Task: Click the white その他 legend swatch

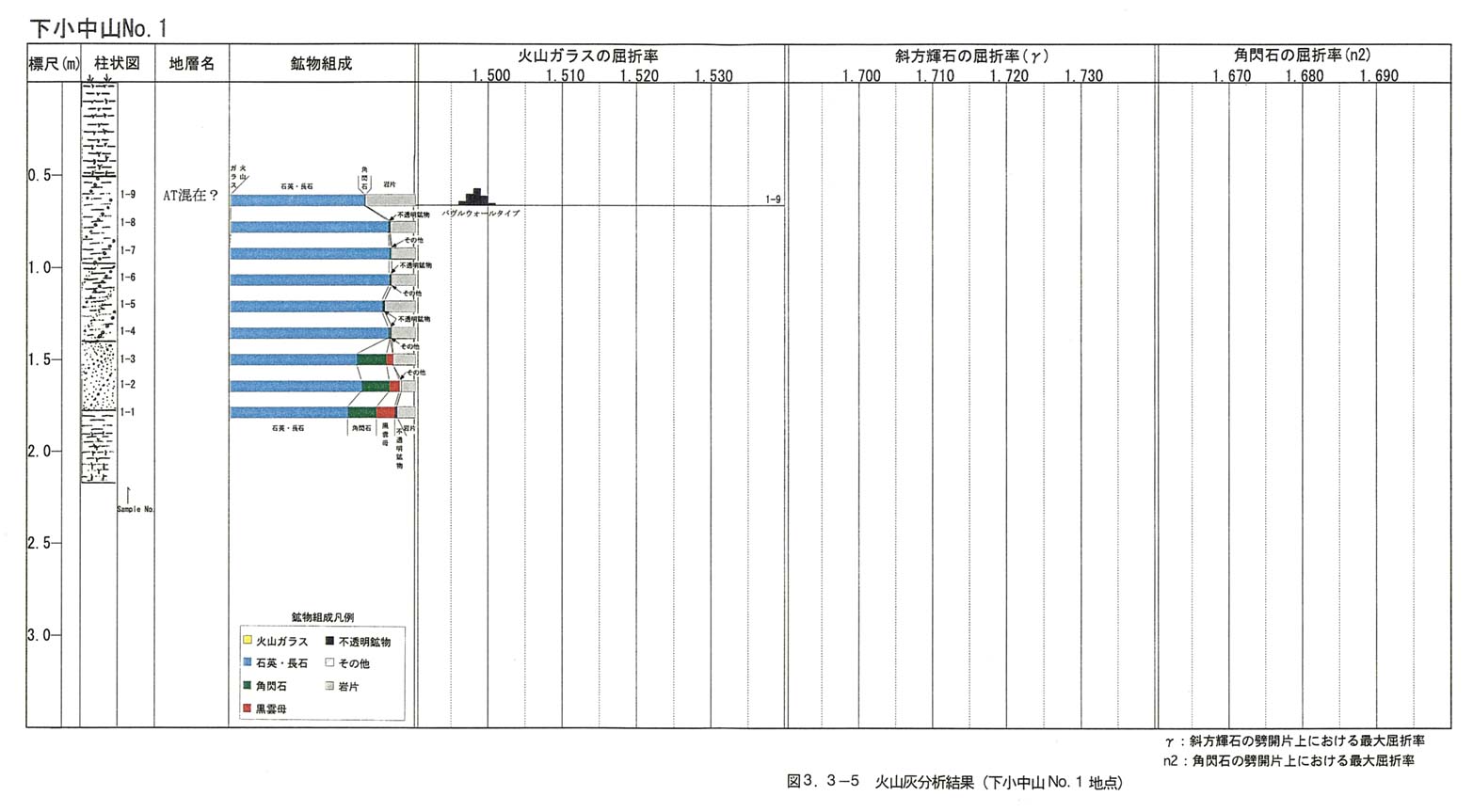Action: [329, 663]
